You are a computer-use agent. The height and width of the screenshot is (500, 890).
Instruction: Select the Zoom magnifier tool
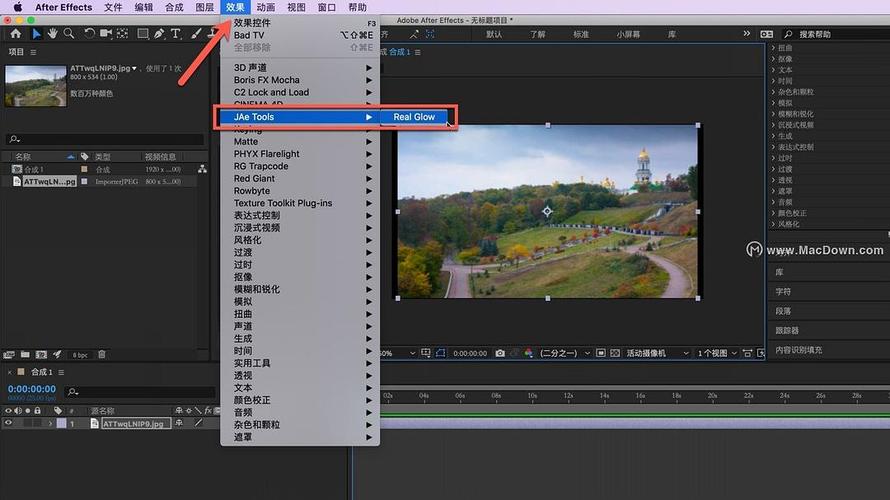tap(69, 34)
